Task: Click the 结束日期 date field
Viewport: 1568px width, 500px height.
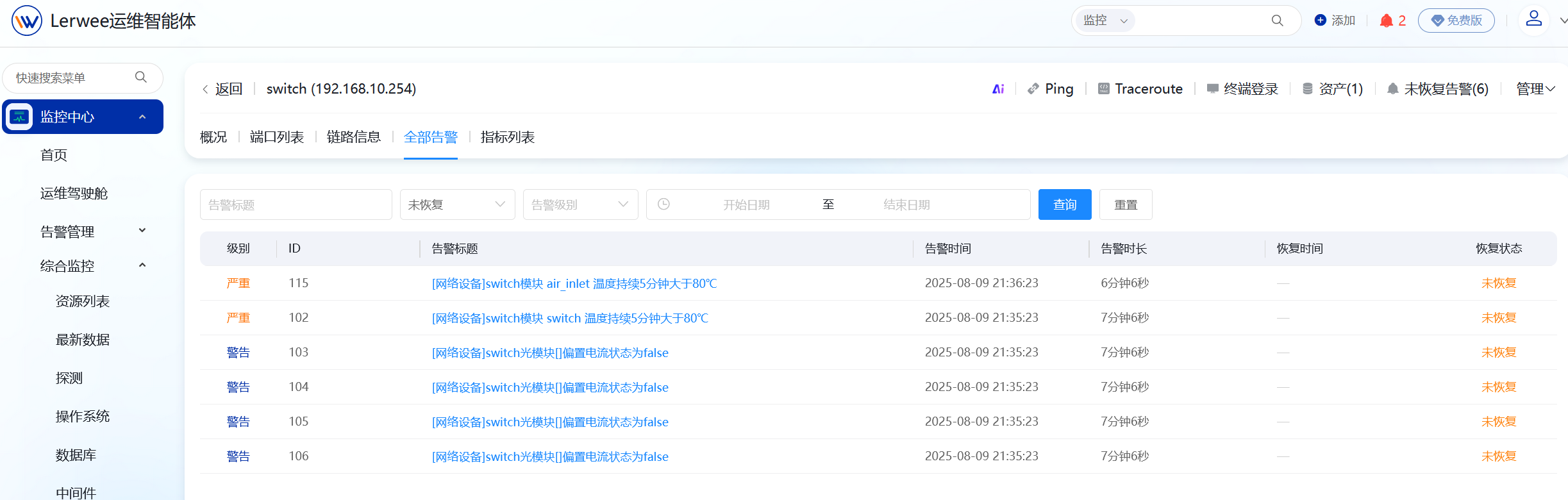Action: click(906, 204)
